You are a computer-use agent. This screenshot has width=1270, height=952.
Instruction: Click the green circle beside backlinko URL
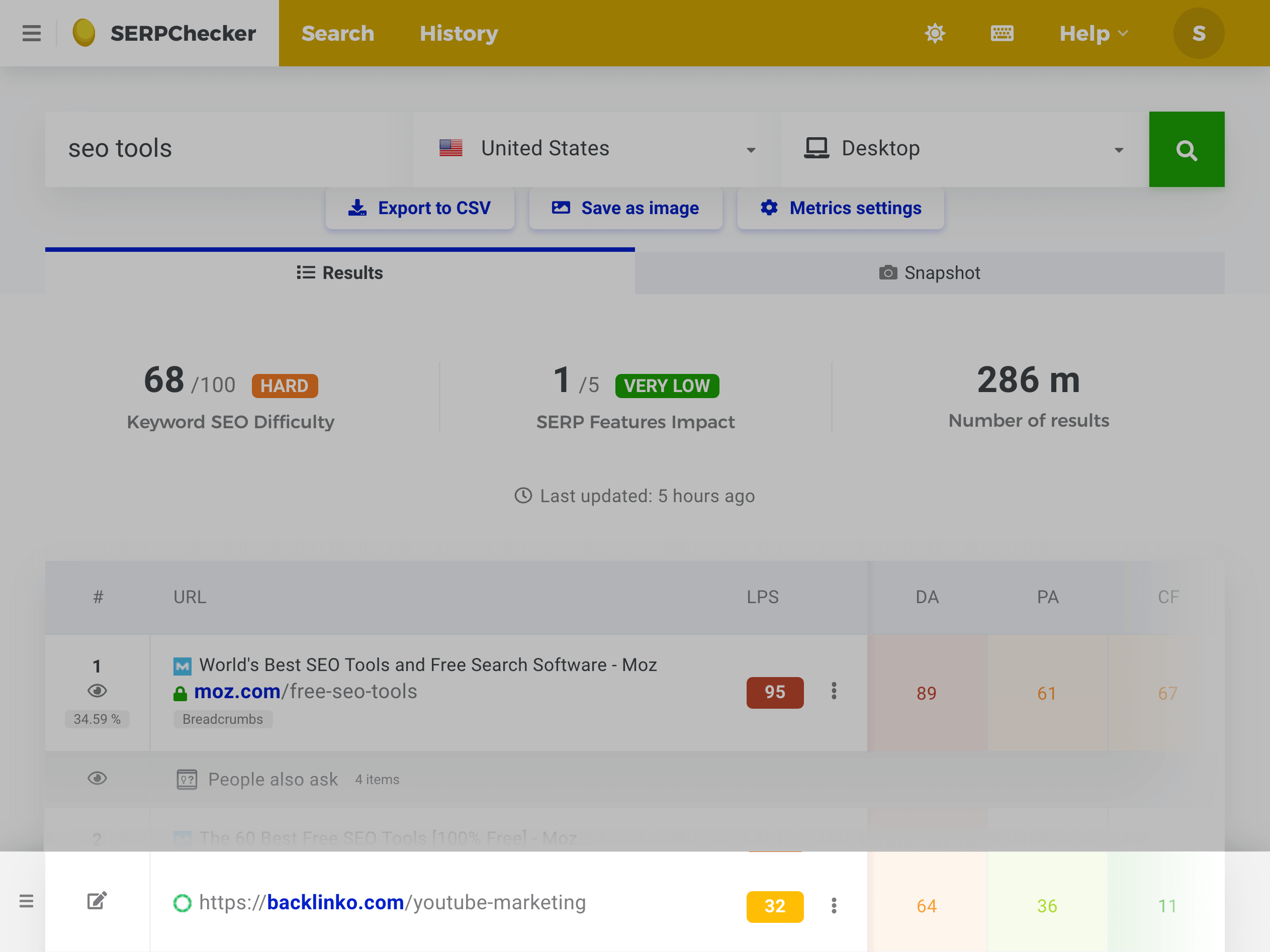(x=182, y=903)
